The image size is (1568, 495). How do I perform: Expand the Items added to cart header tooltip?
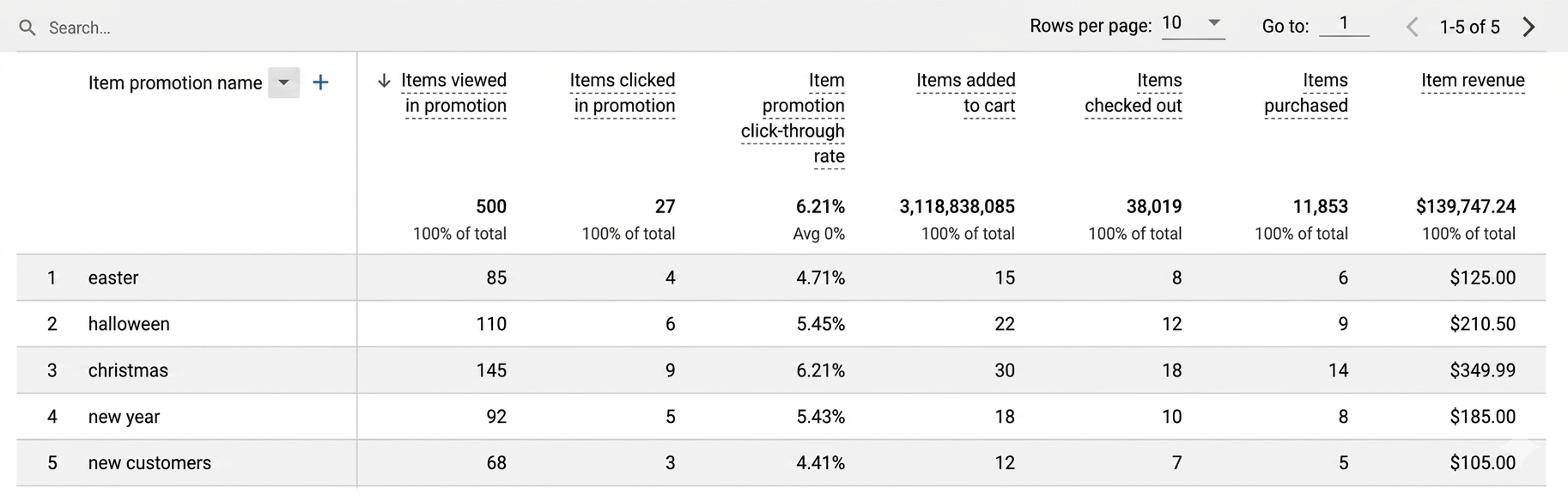point(966,93)
